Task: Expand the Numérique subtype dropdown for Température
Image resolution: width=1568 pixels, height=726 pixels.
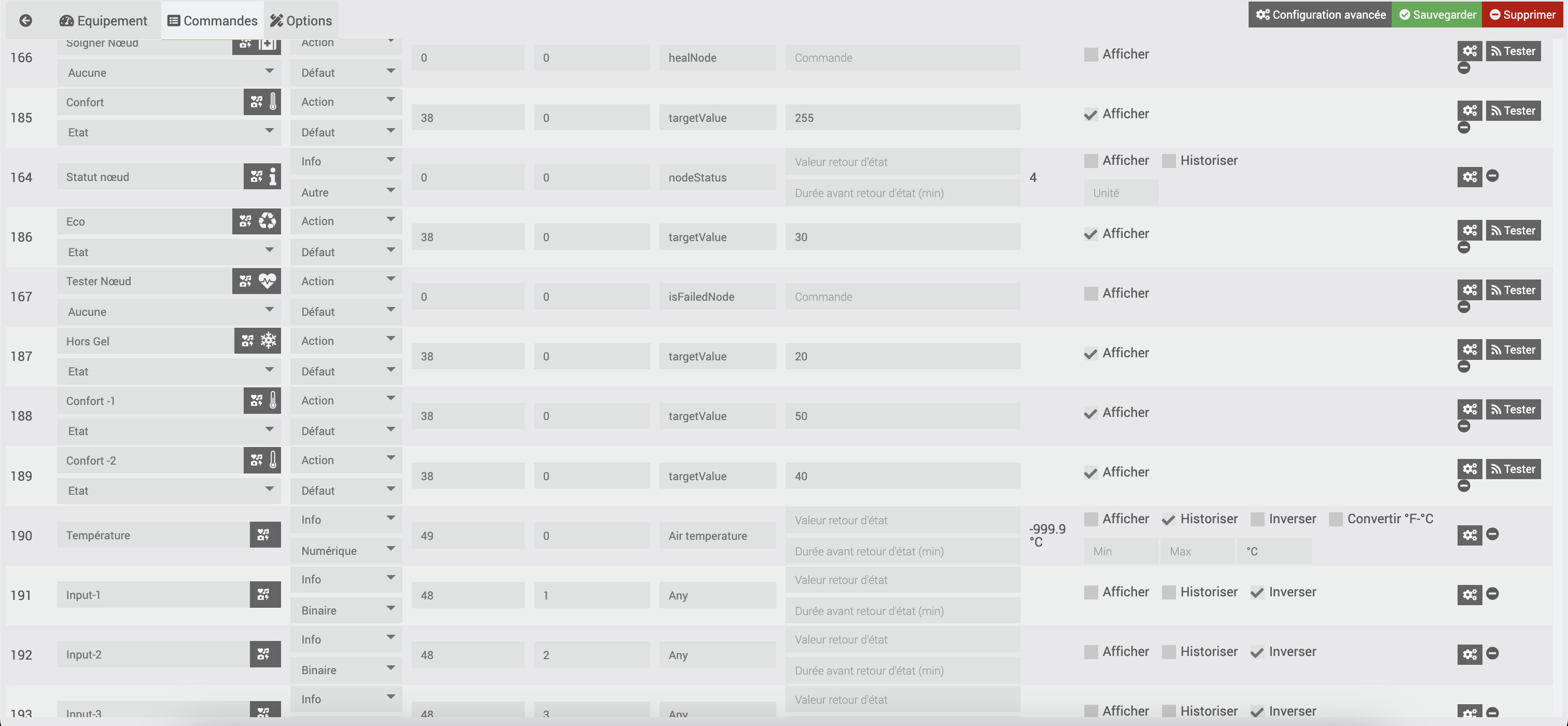Action: 346,550
